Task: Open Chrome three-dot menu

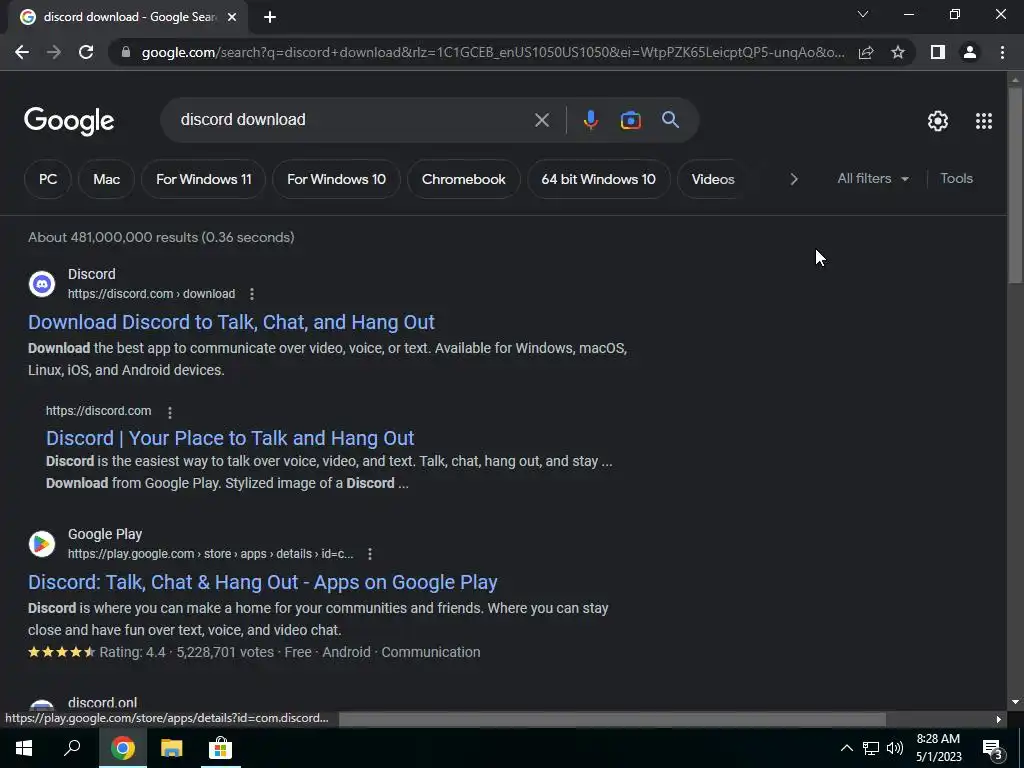Action: [1002, 52]
